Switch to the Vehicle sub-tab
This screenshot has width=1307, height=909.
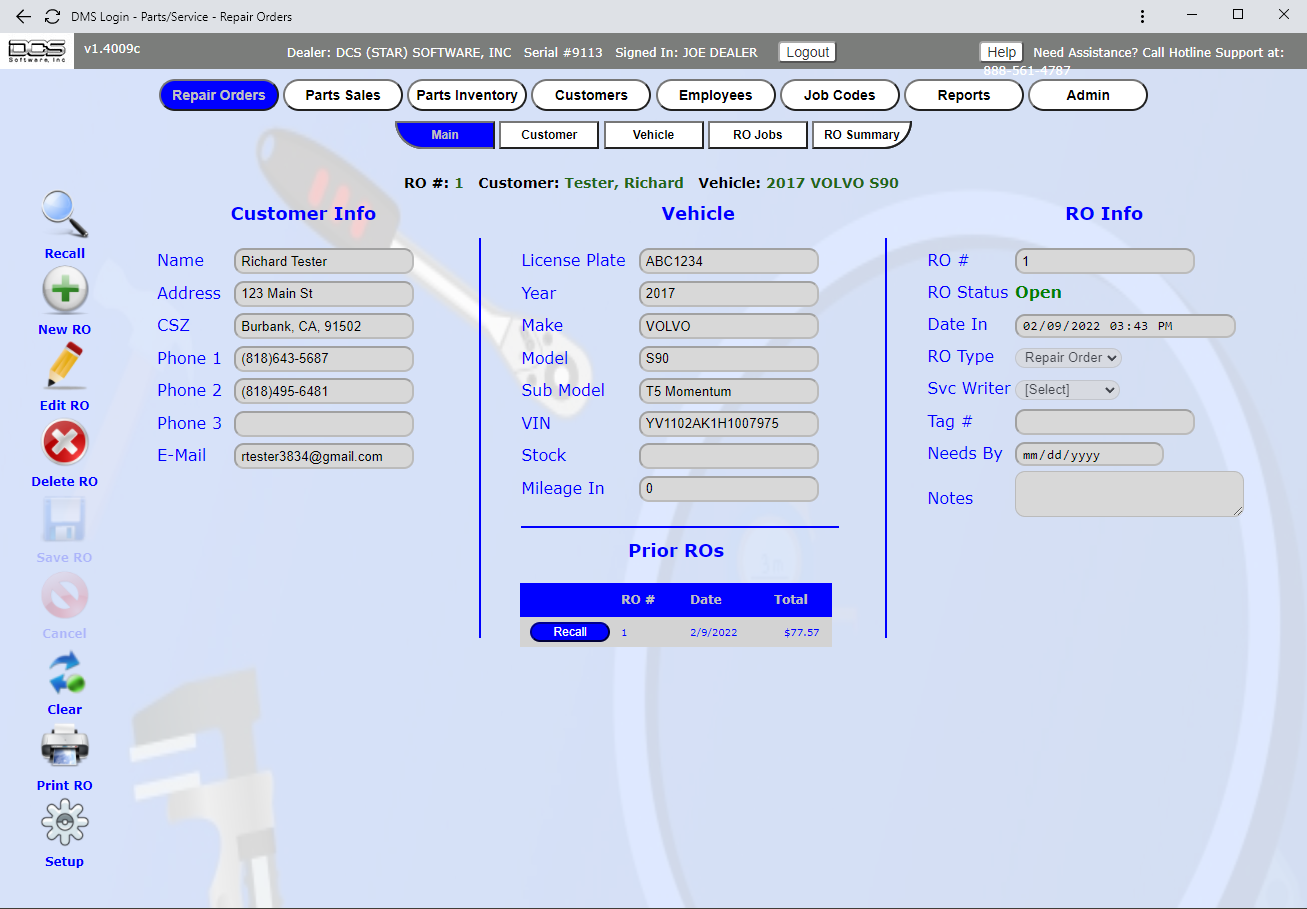point(653,135)
